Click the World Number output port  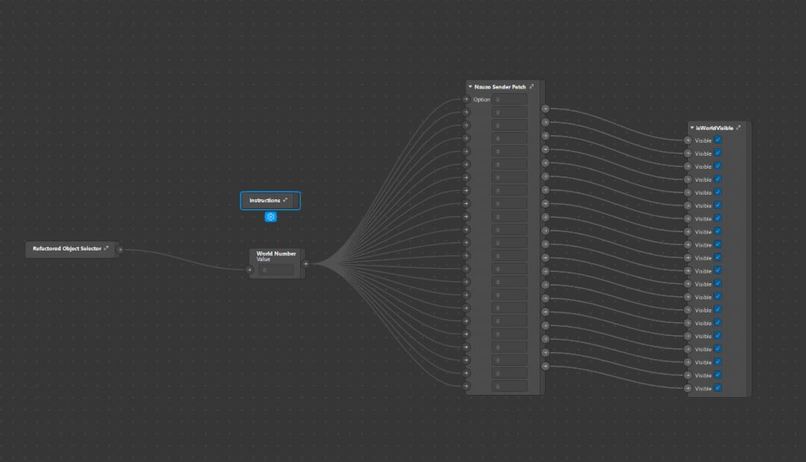click(x=306, y=264)
